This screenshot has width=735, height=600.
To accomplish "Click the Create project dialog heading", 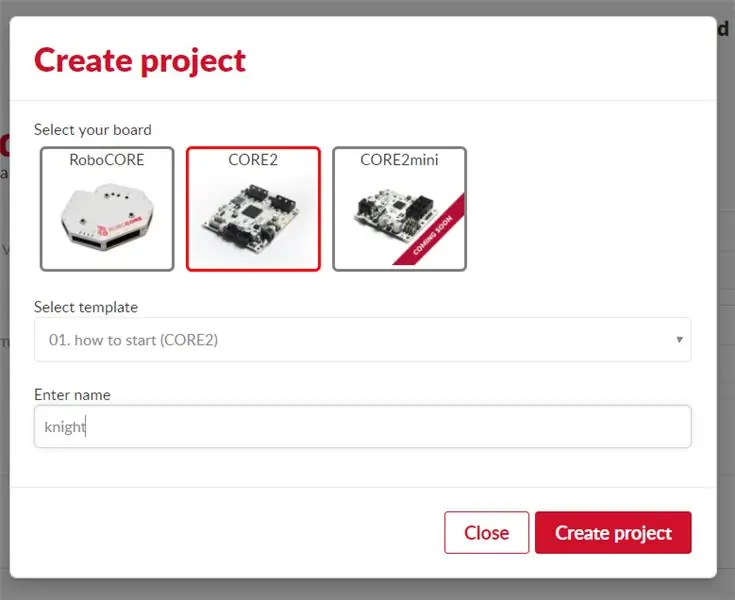I will [x=140, y=61].
